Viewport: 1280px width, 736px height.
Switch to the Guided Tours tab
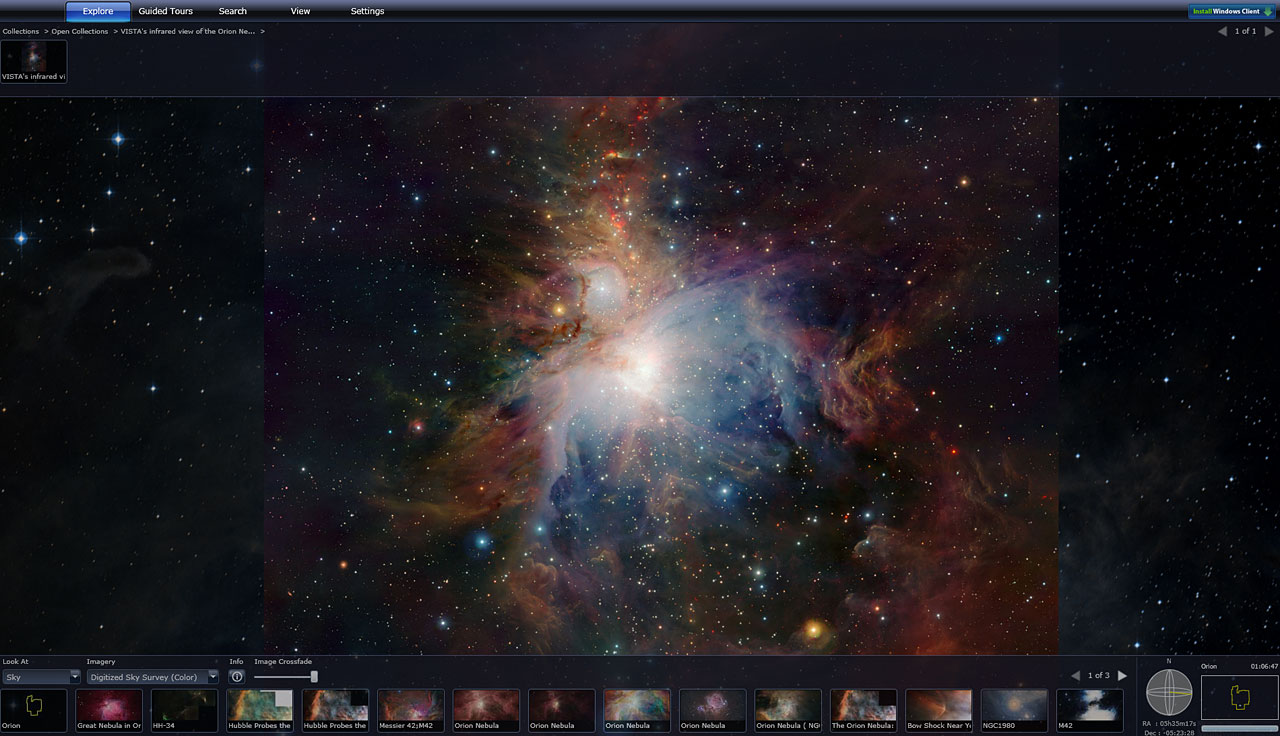(164, 11)
